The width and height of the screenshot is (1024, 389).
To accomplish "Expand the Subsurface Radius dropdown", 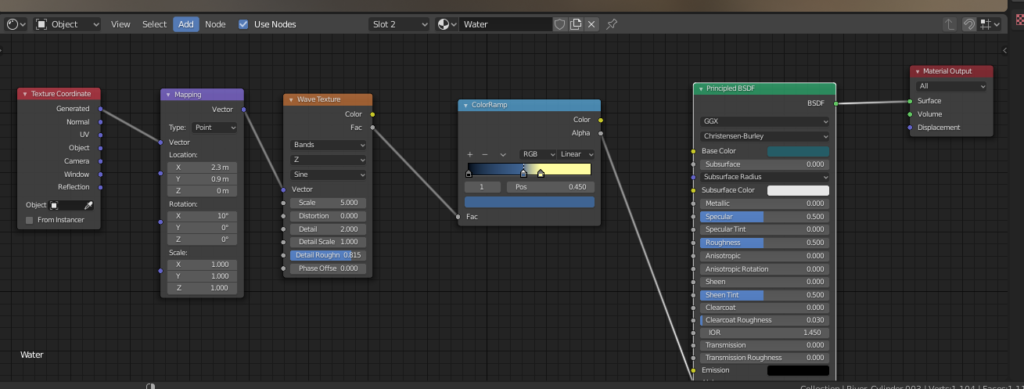I will [x=765, y=177].
